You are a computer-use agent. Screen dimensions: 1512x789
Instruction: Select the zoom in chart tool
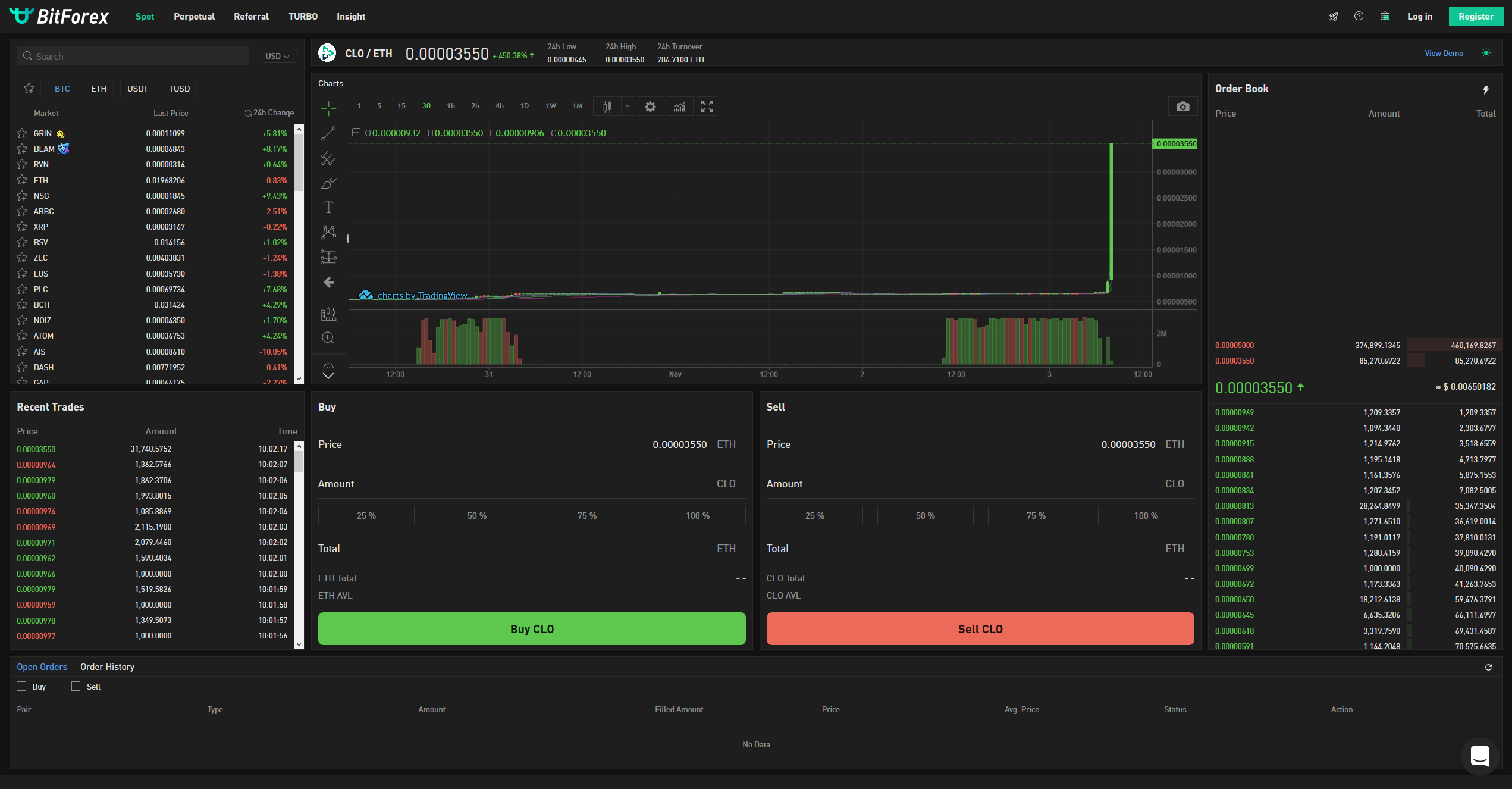point(328,338)
